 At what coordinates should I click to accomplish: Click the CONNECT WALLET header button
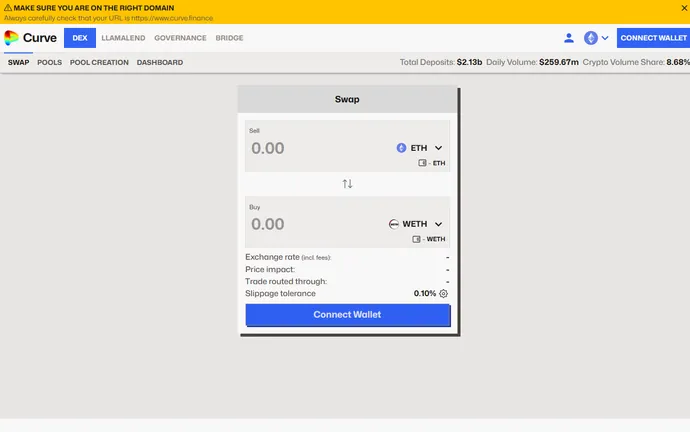[653, 38]
